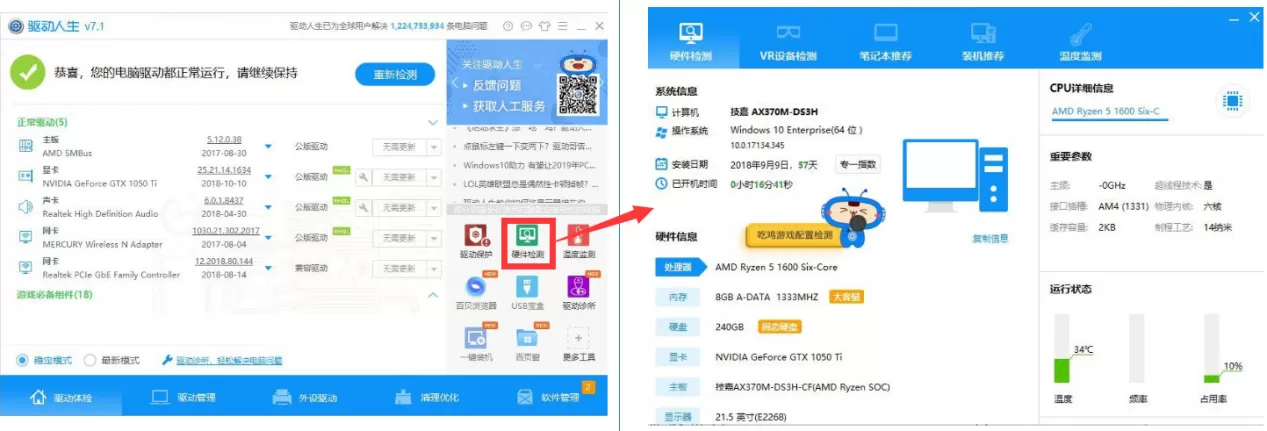
Task: Click 声卡 speaker icon in driver list
Action: click(x=26, y=207)
